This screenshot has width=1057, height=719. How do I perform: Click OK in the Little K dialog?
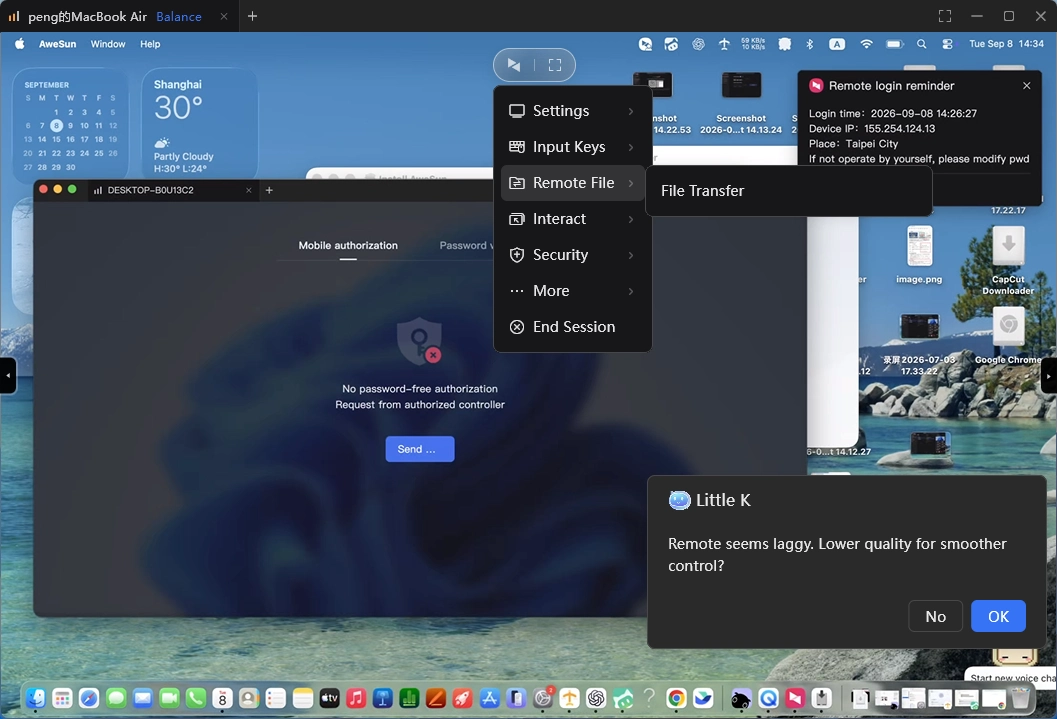pyautogui.click(x=998, y=616)
